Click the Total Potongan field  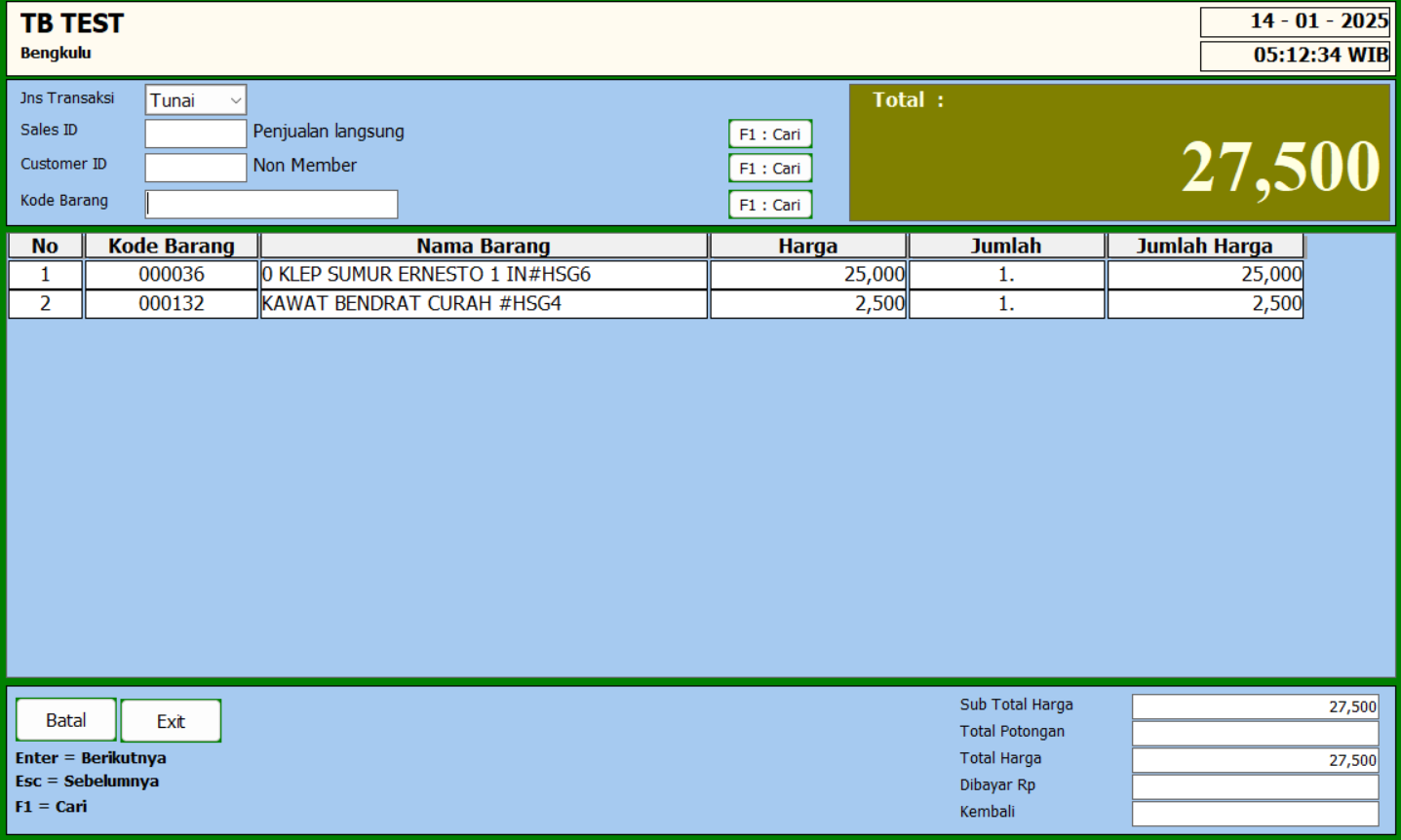(x=1255, y=733)
